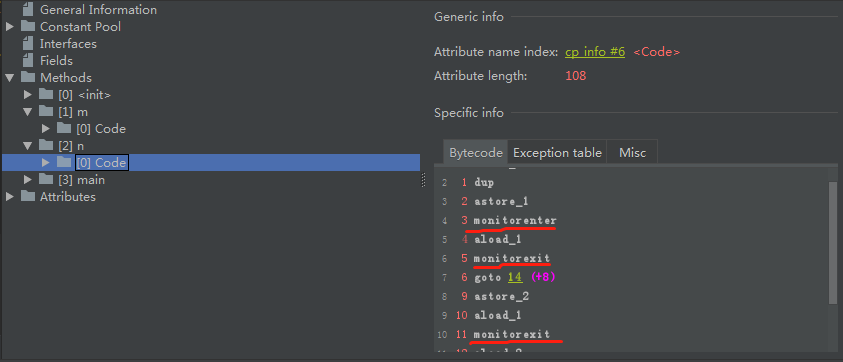Click the (+8) branch offset text

pos(543,278)
